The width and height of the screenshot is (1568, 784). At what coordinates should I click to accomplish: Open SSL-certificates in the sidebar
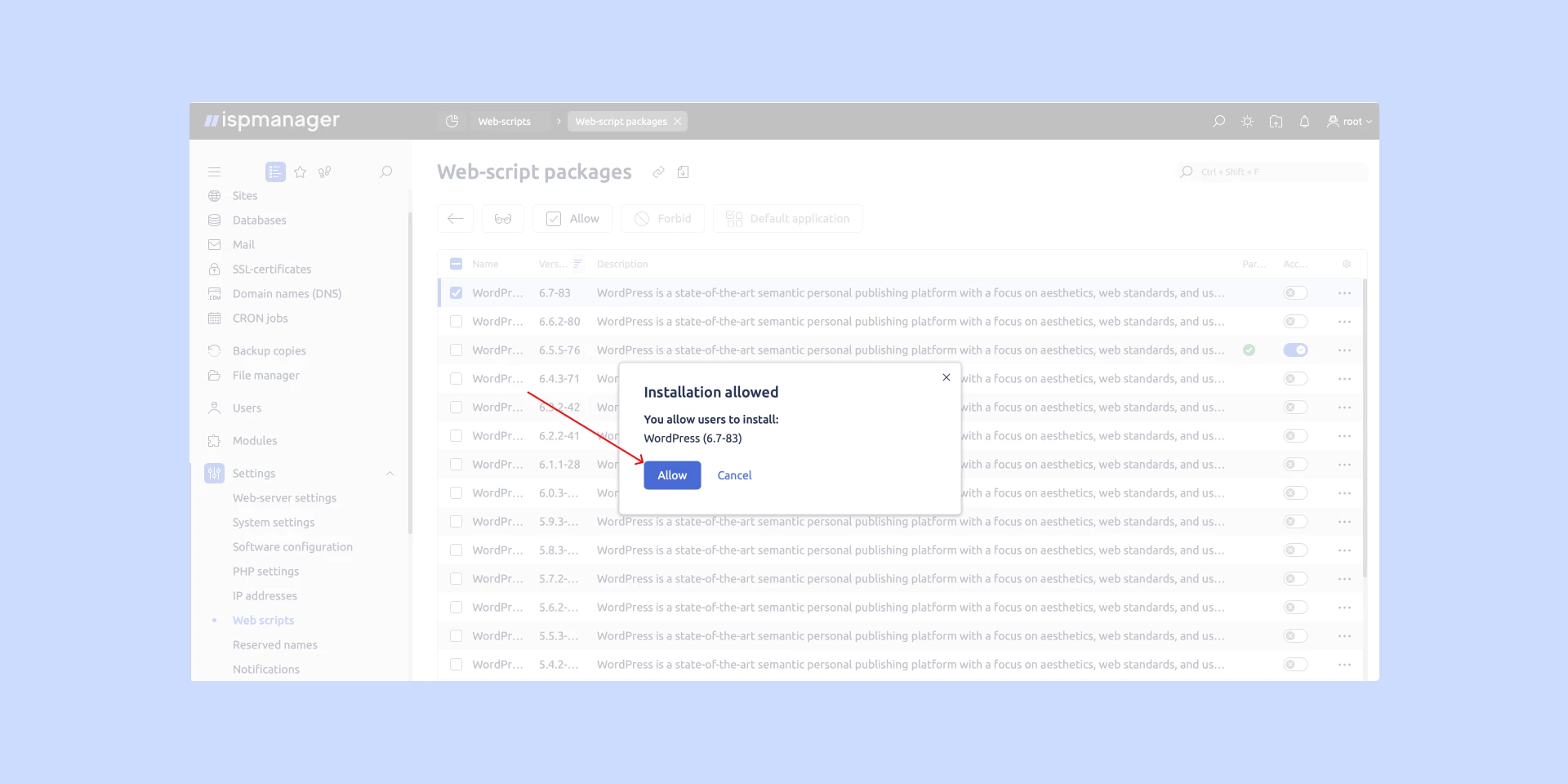click(271, 269)
